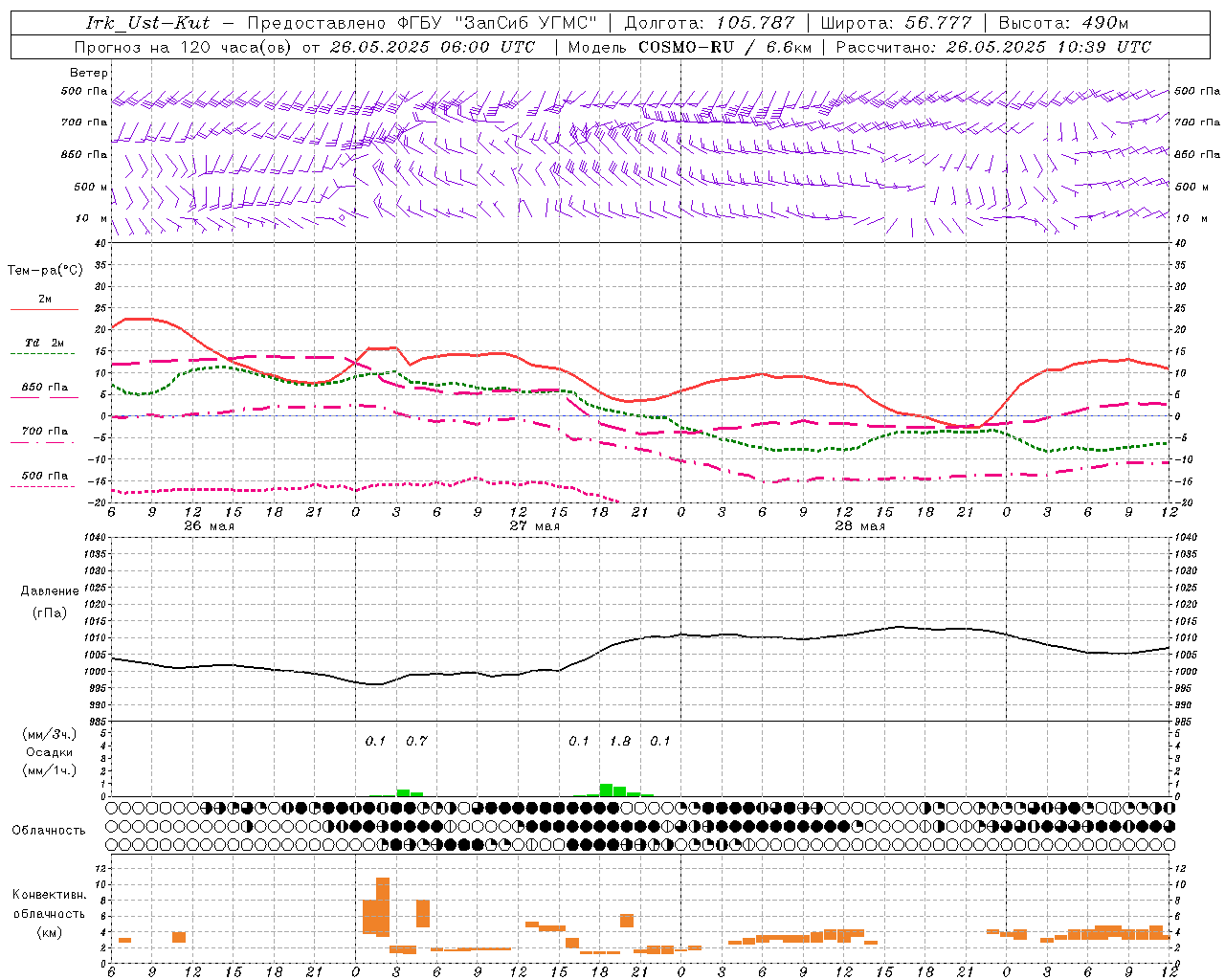Click the station name Irk_Ust-Kut
The image size is (1225, 980).
click(x=147, y=23)
